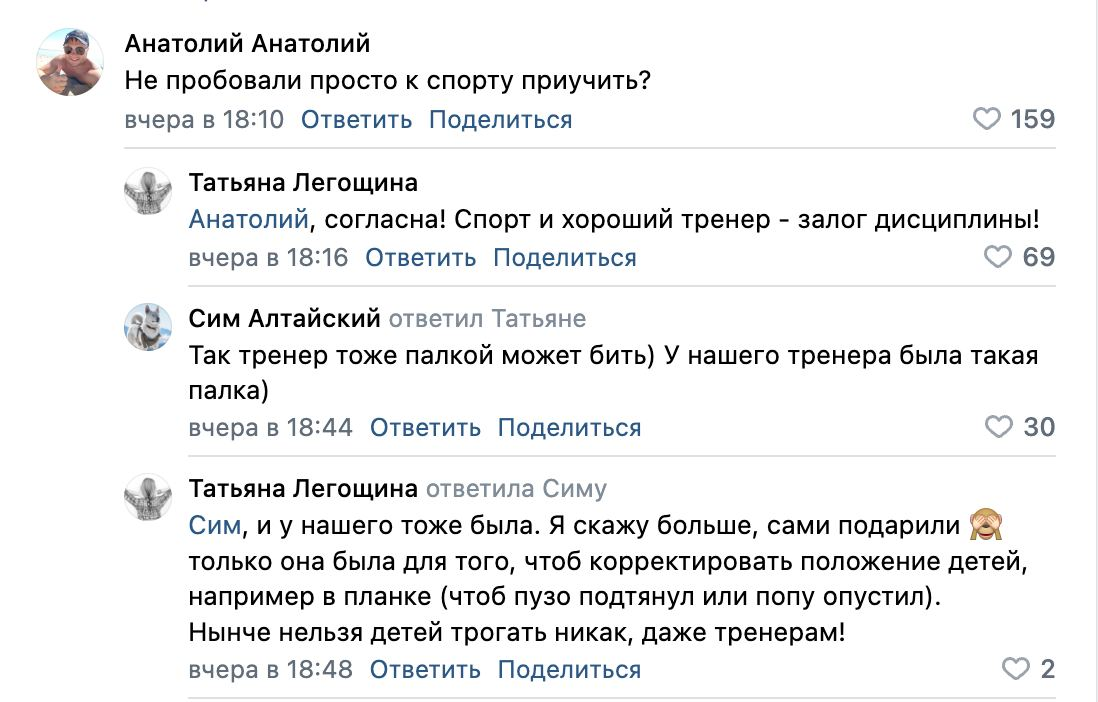This screenshot has height=702, width=1098.
Task: Open Сим Алтайский's profile name
Action: pos(284,319)
